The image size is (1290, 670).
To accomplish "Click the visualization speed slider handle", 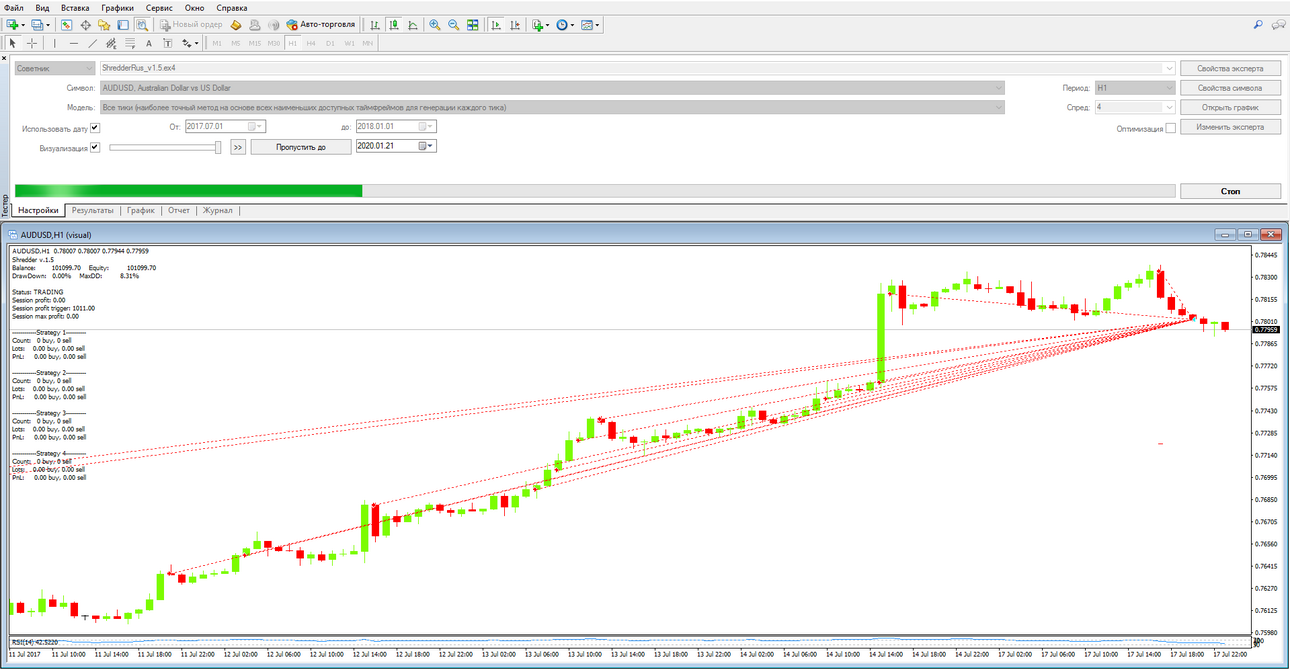I will [218, 147].
